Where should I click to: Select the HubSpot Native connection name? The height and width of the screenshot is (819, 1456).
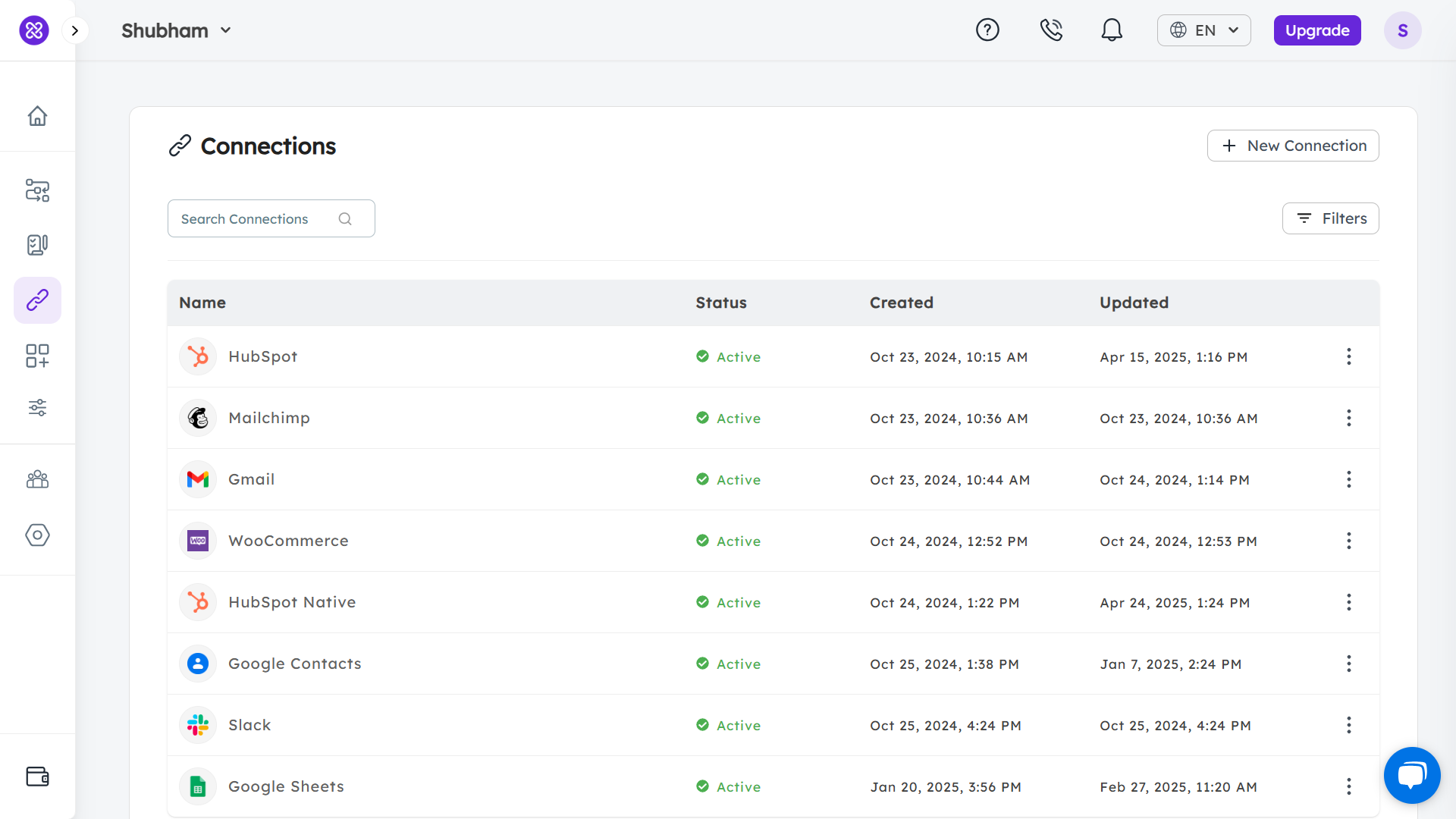(x=292, y=602)
